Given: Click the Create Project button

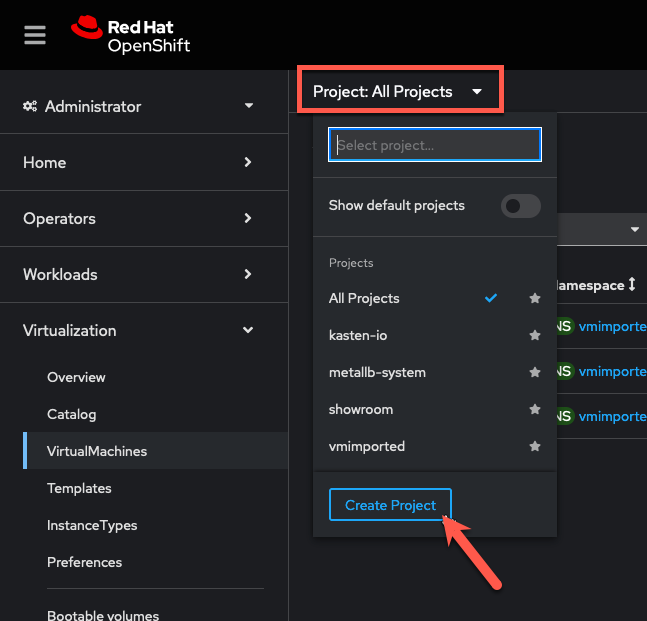Looking at the screenshot, I should pyautogui.click(x=390, y=505).
